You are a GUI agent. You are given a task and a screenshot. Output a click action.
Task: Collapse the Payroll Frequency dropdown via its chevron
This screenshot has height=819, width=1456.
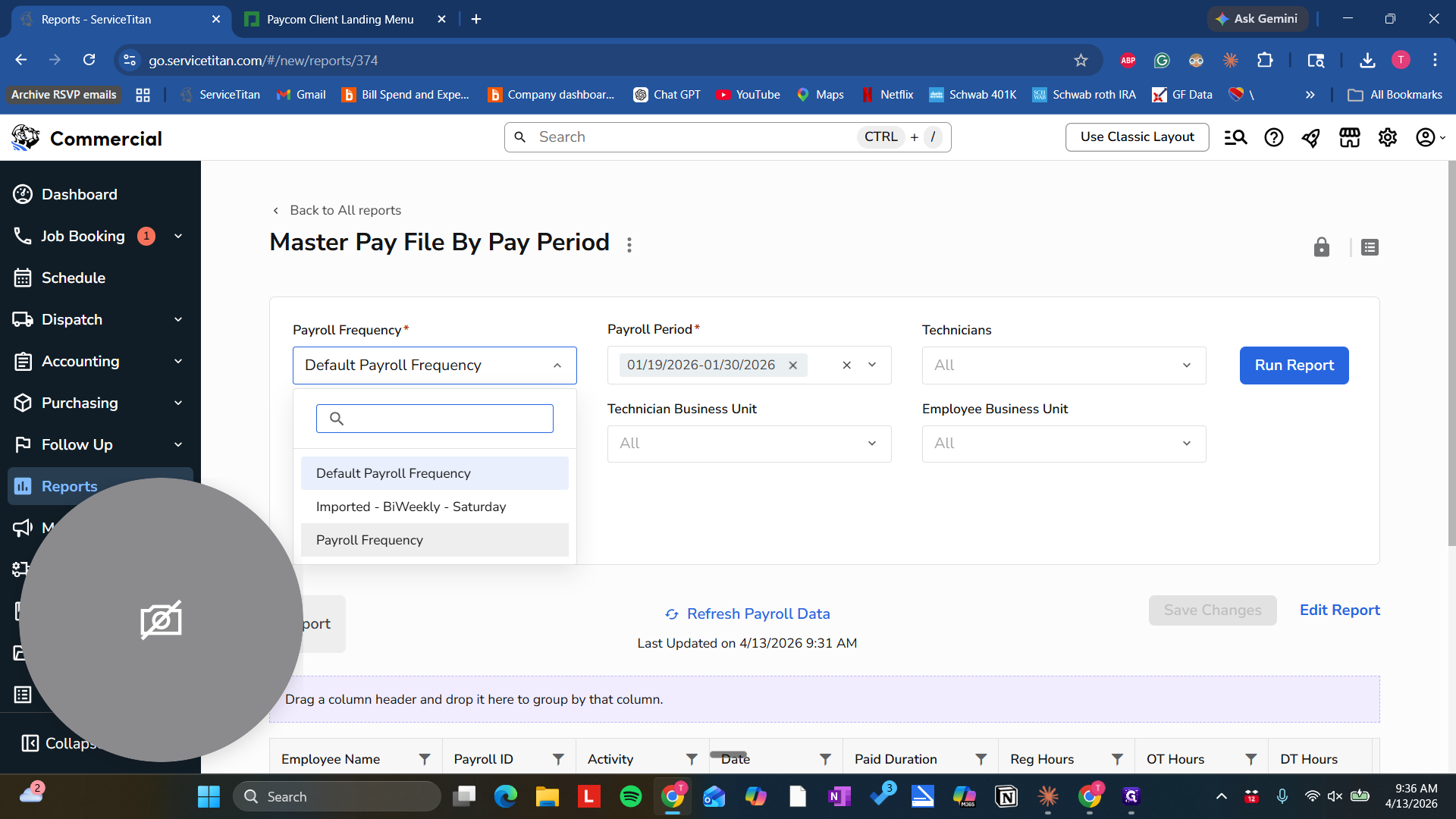coord(558,365)
